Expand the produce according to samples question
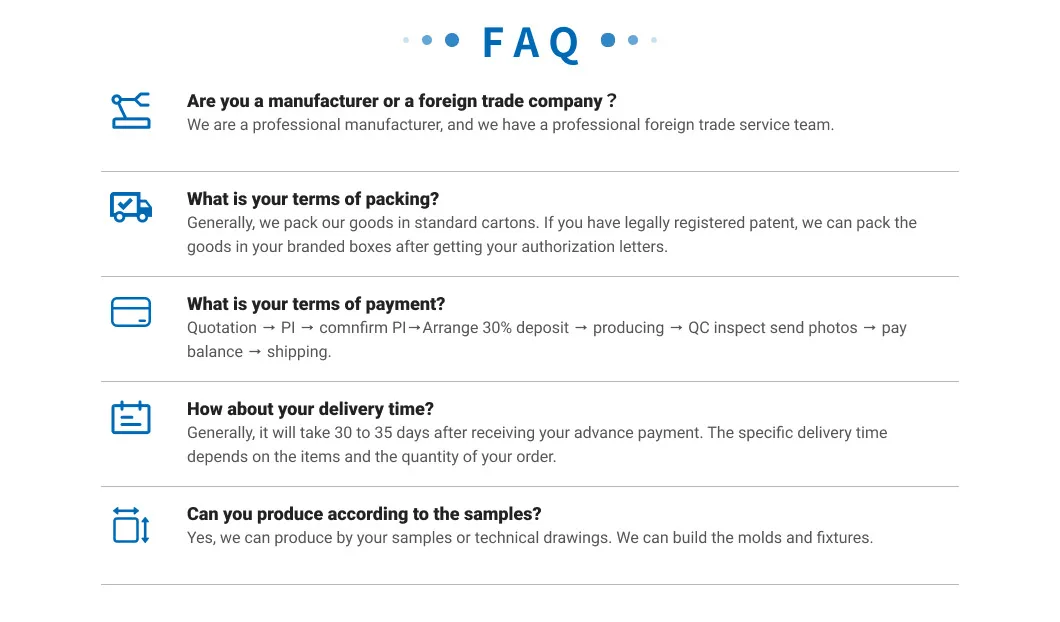Image resolution: width=1060 pixels, height=622 pixels. 364,514
